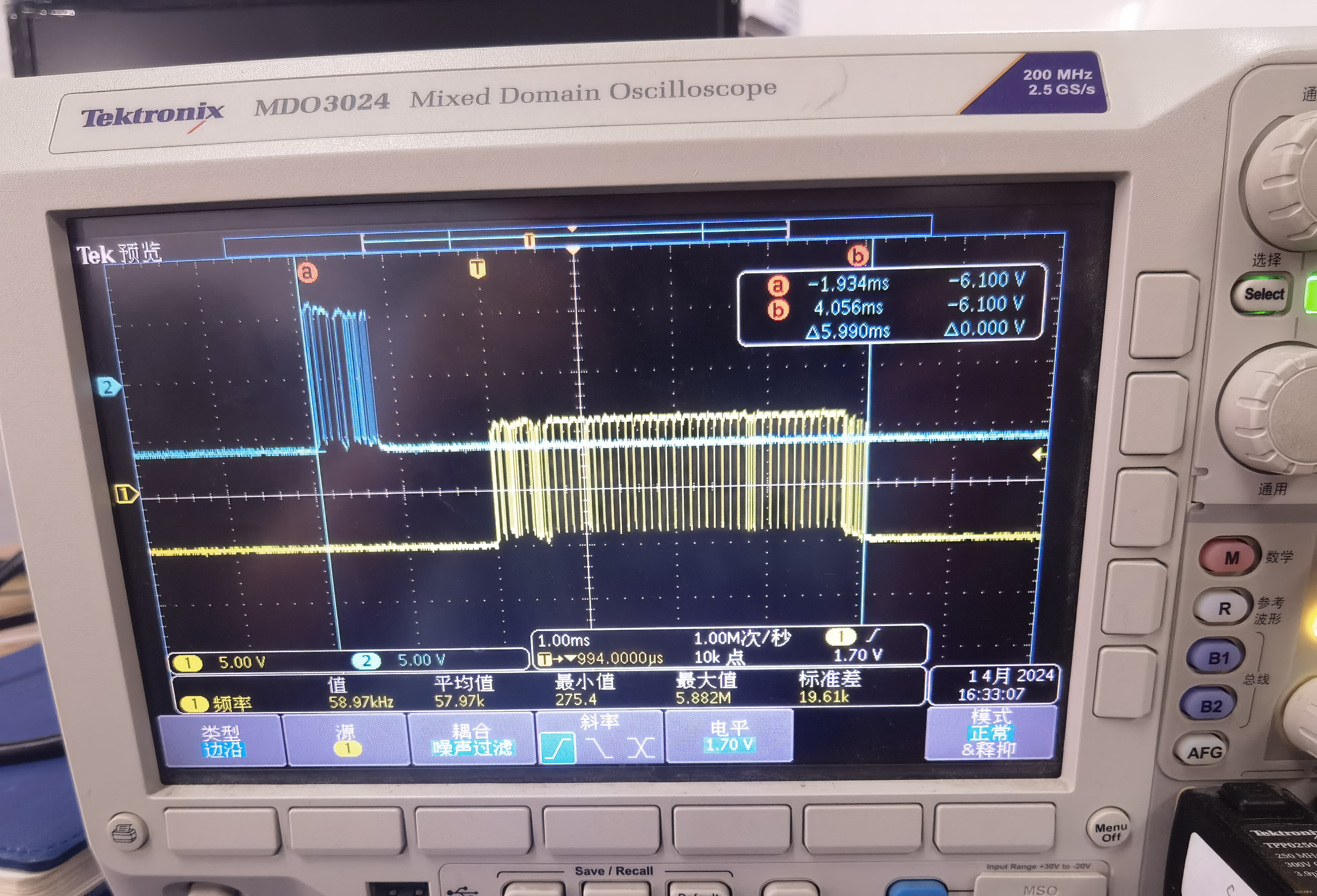Click cursor b marker at top of graticule
Image resolution: width=1317 pixels, height=896 pixels.
point(857,256)
